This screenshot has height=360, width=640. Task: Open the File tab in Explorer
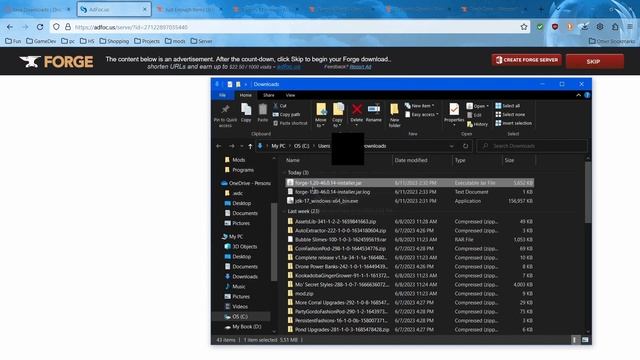222,95
